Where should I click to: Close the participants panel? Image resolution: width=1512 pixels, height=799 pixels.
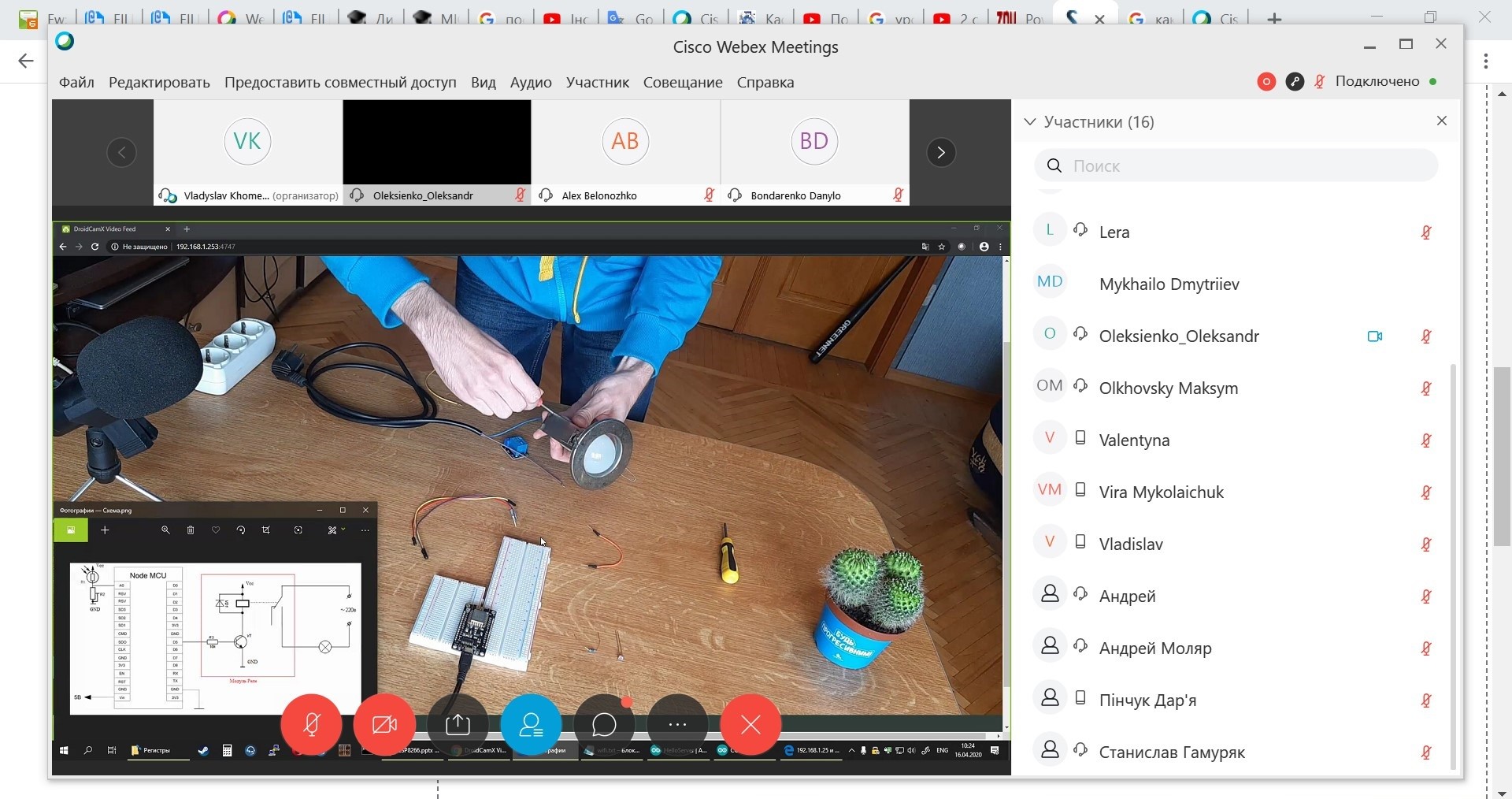tap(1442, 121)
